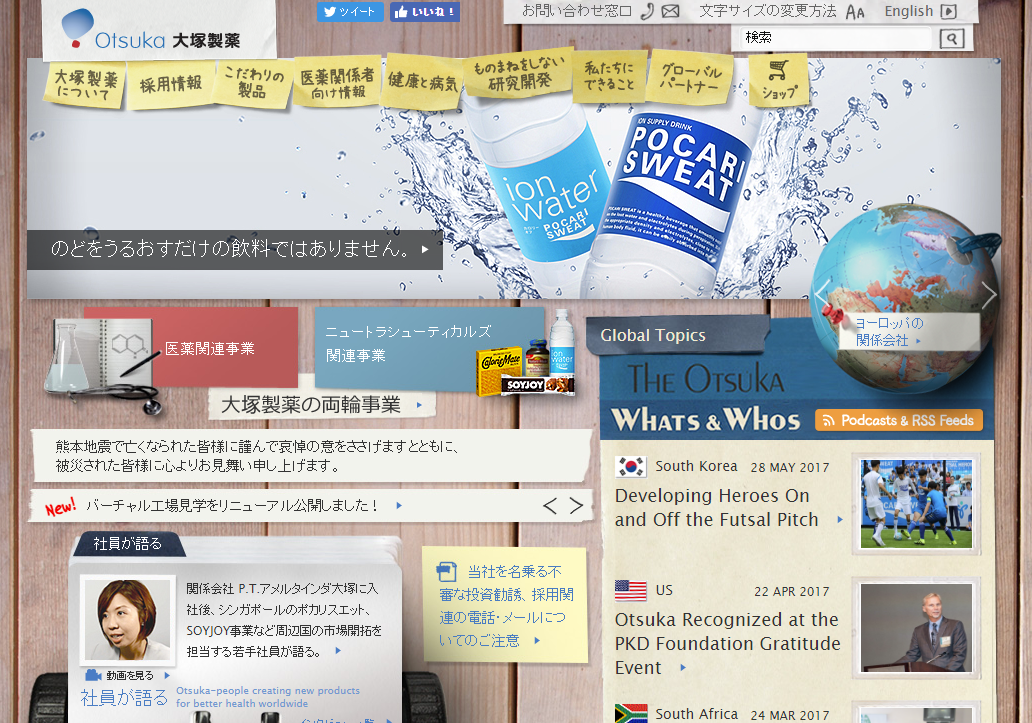Open the 健康と病気 menu item
Screen dimensions: 1032x723
point(423,81)
